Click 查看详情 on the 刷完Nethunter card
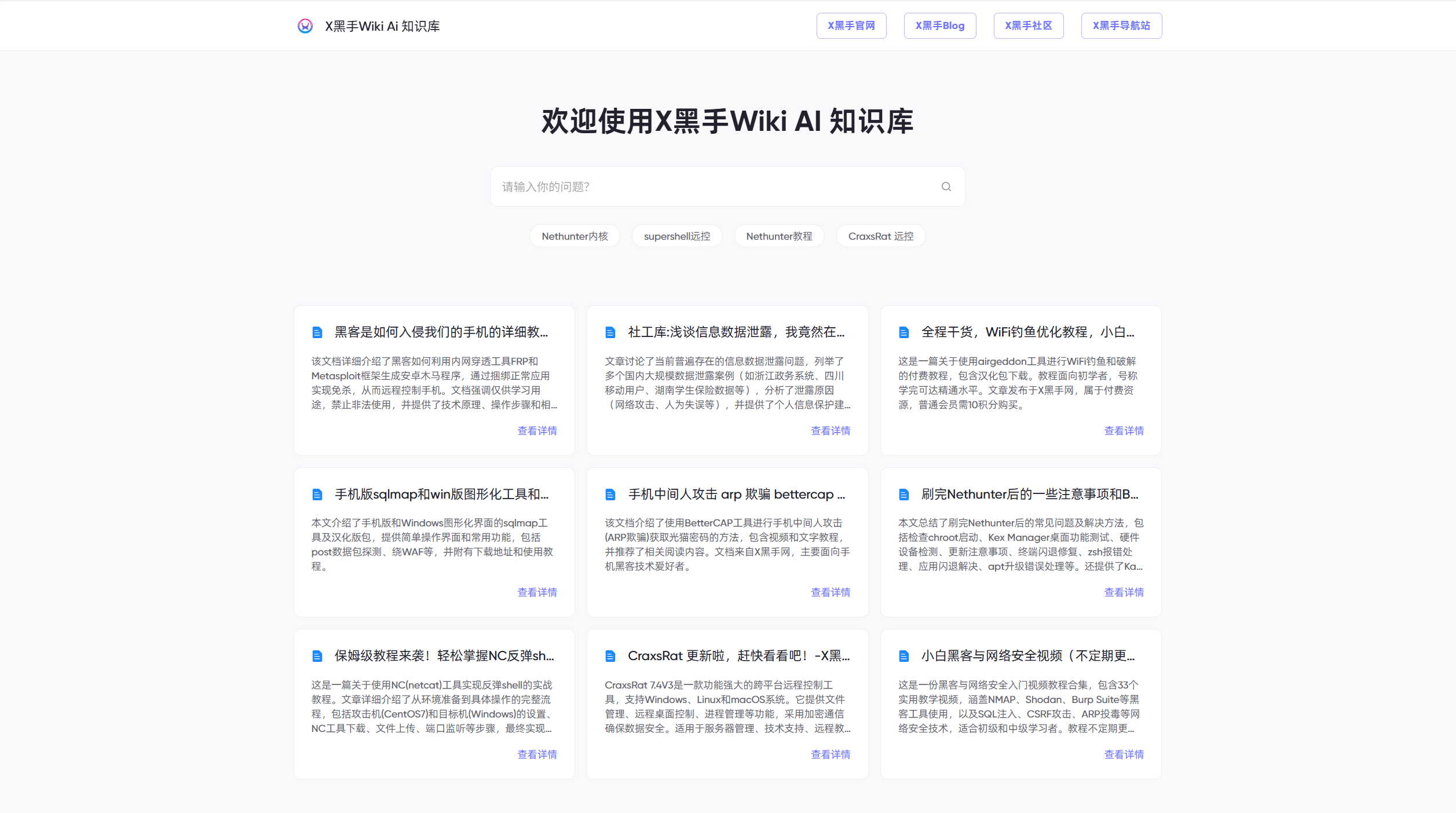This screenshot has height=813, width=1456. coord(1124,592)
